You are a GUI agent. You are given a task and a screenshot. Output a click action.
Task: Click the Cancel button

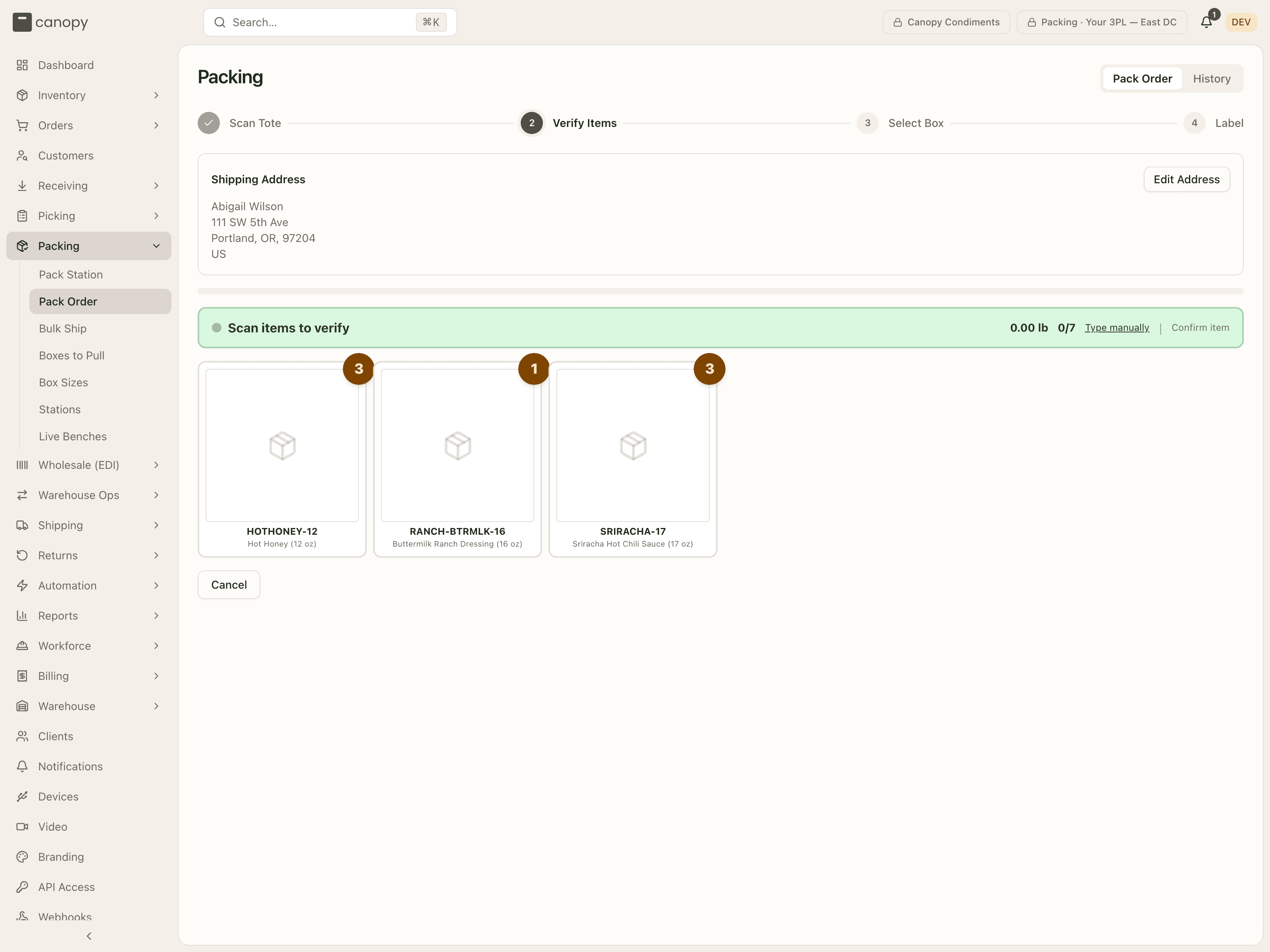point(229,585)
